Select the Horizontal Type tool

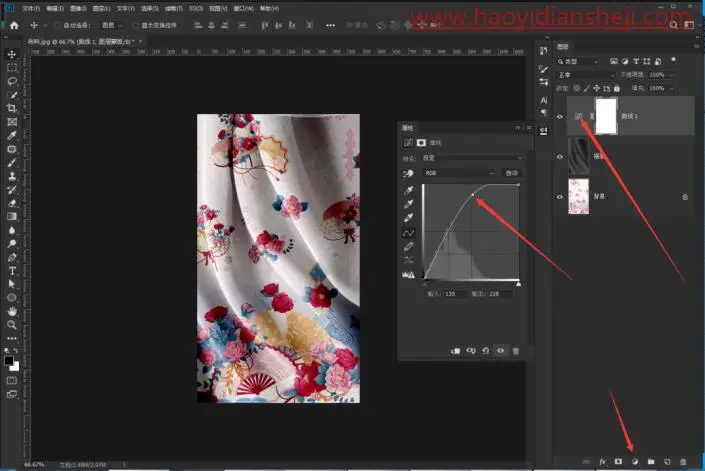click(x=12, y=271)
